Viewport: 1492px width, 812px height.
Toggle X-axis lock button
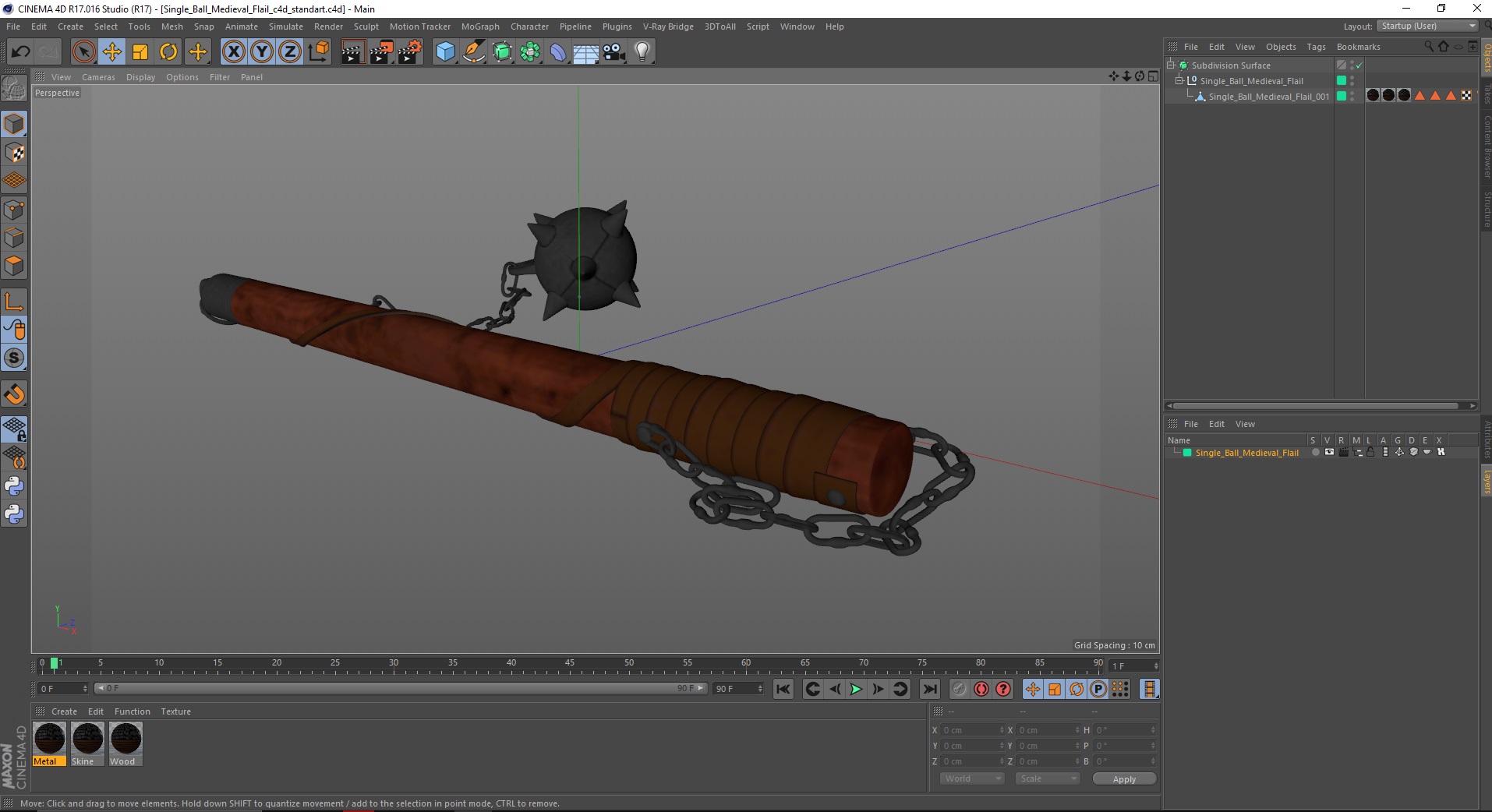(233, 52)
